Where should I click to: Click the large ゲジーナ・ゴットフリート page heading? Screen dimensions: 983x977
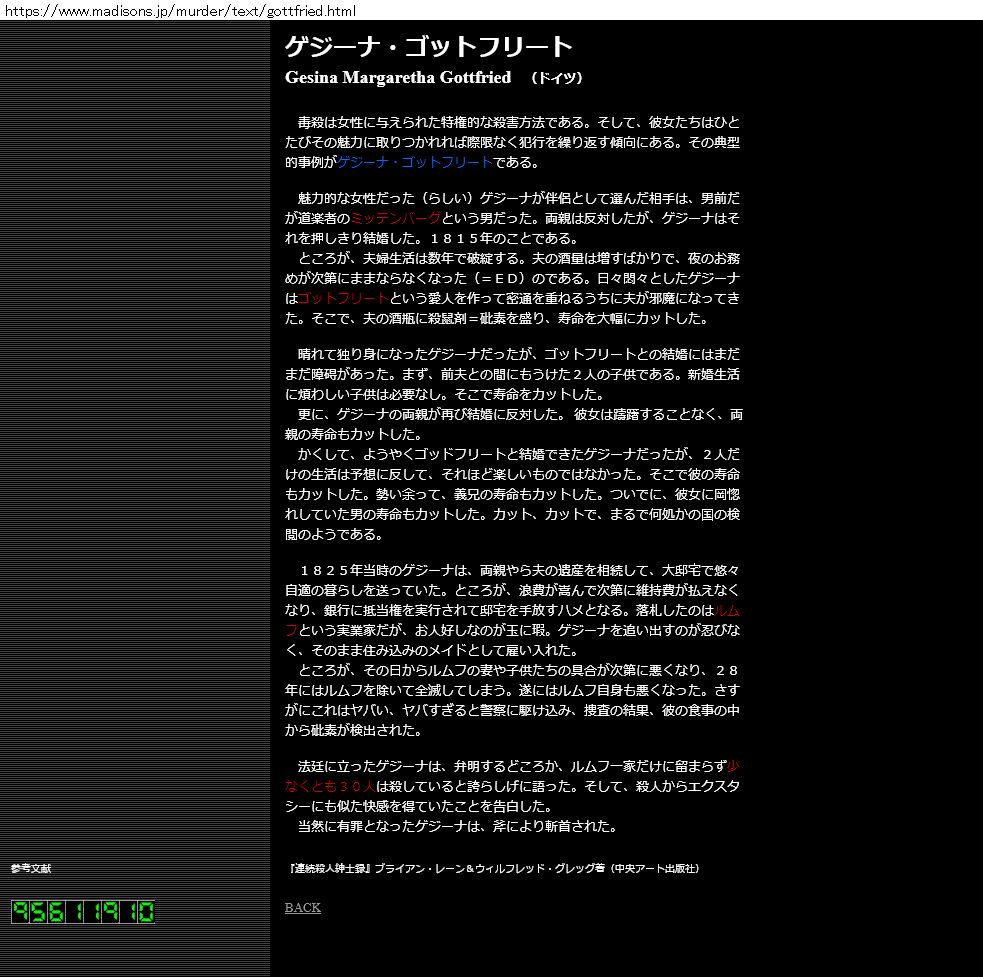tap(428, 47)
